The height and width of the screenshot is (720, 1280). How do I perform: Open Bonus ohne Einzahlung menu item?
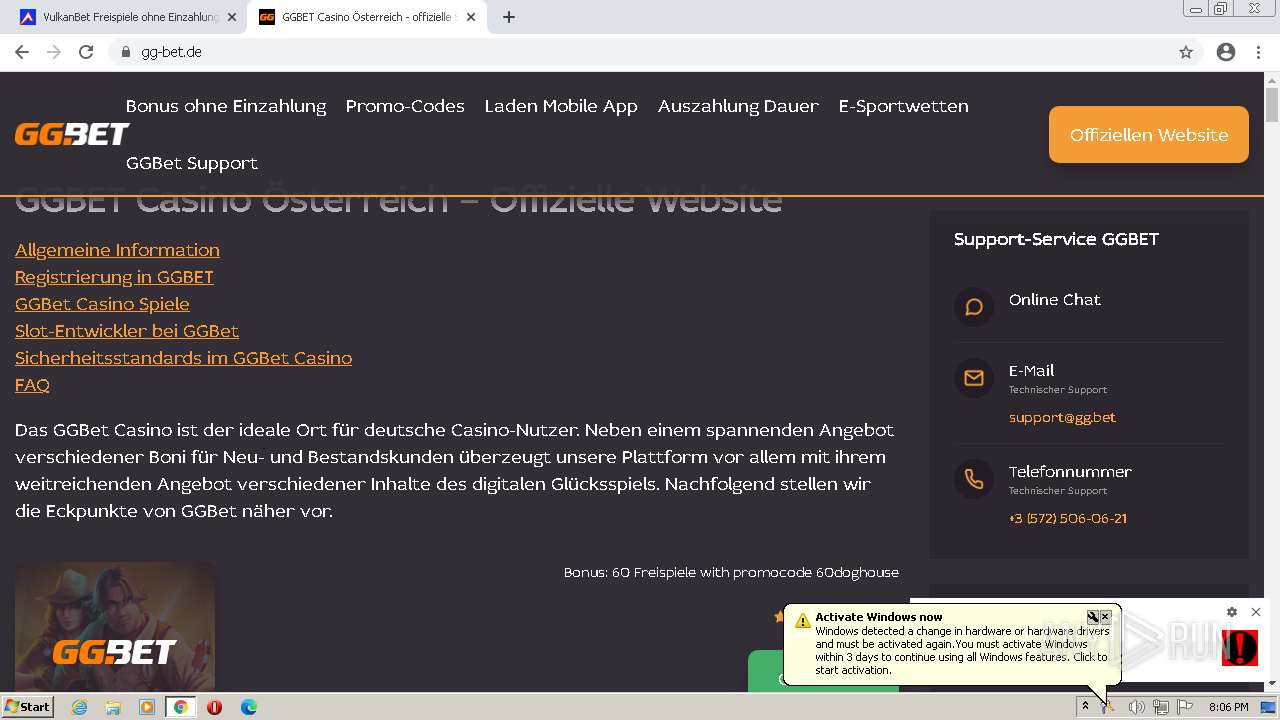click(226, 106)
